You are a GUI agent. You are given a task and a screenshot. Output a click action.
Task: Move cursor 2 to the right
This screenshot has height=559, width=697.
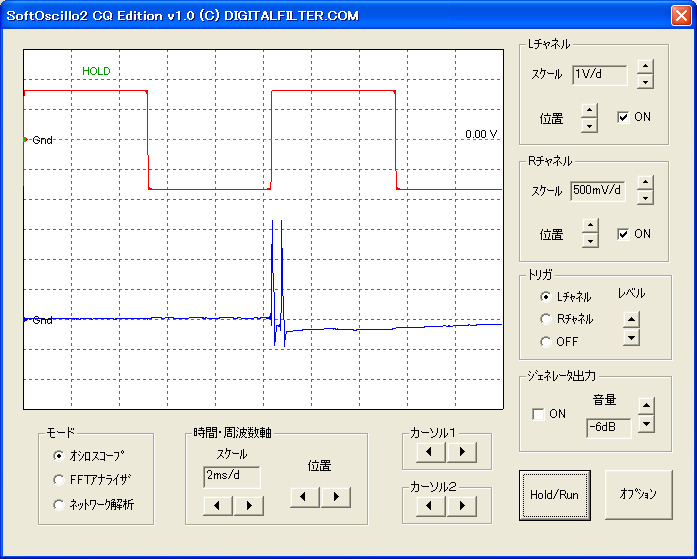[461, 506]
